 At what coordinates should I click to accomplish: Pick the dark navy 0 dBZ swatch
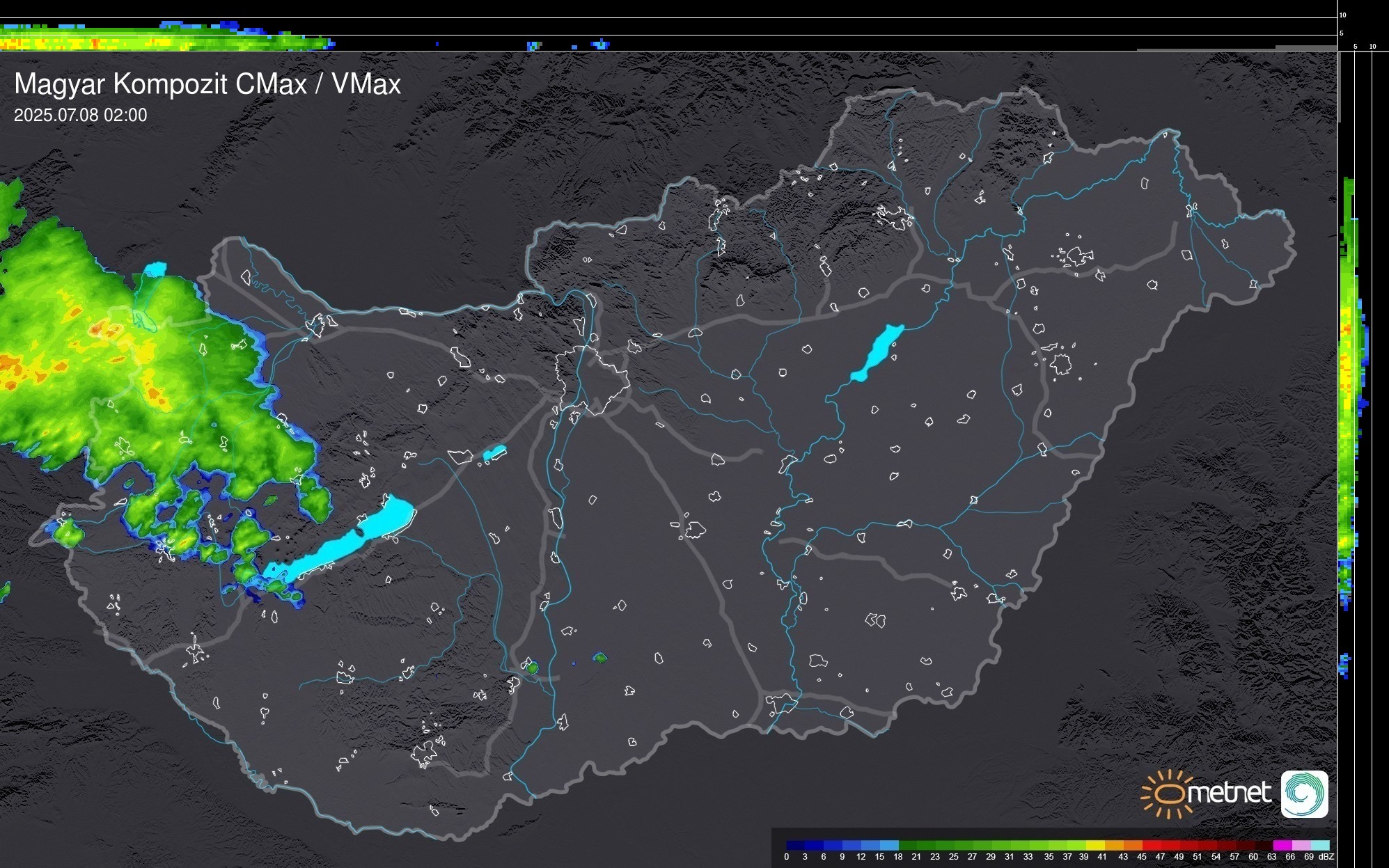795,845
